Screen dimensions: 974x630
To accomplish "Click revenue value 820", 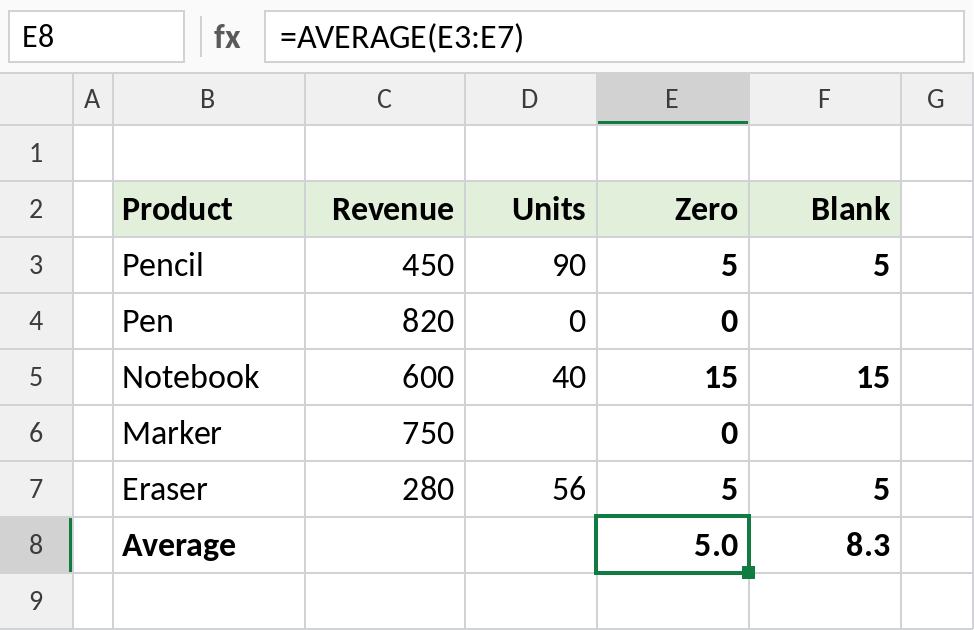I will 385,321.
